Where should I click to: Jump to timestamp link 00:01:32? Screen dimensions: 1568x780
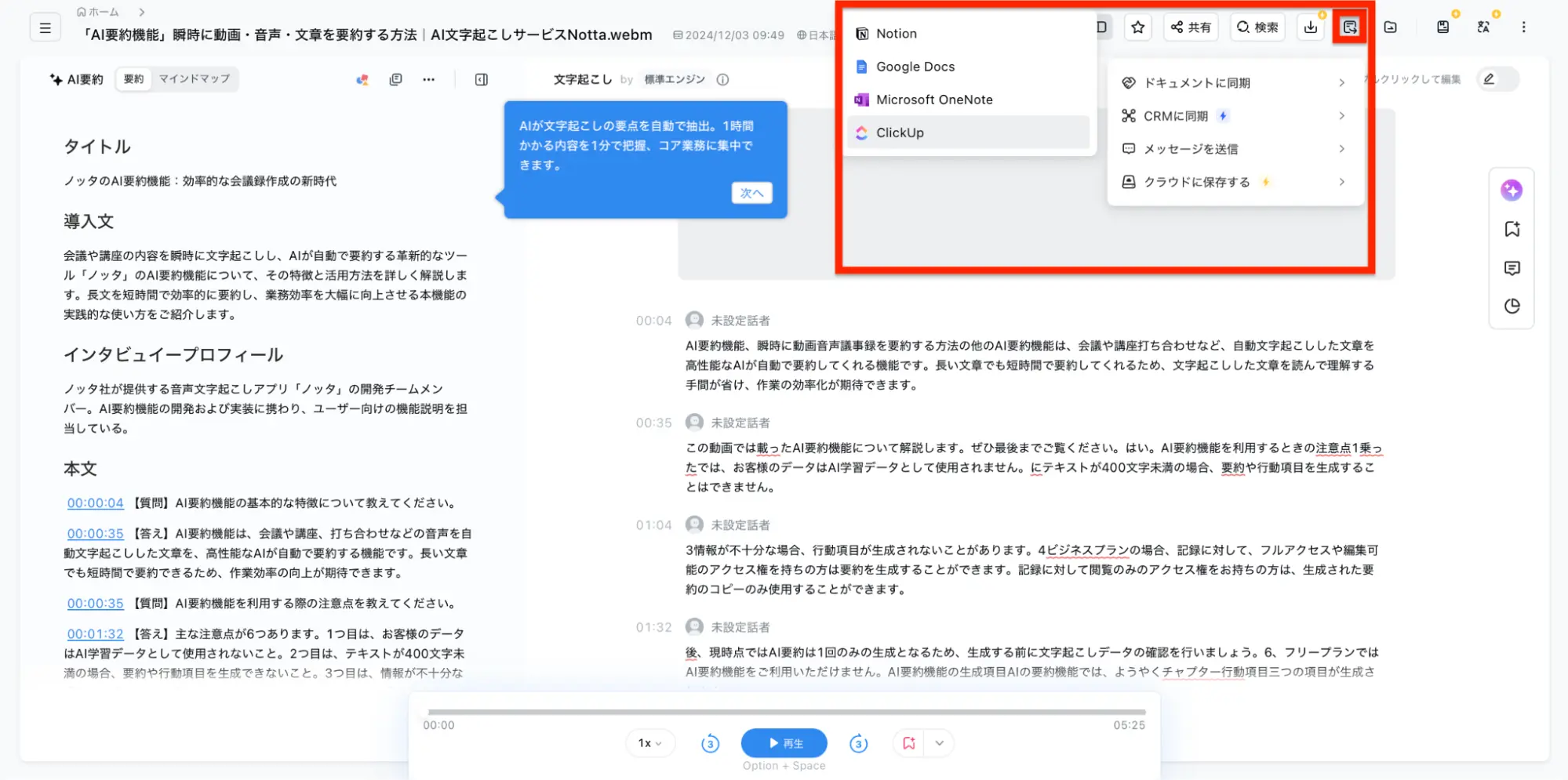pyautogui.click(x=95, y=634)
